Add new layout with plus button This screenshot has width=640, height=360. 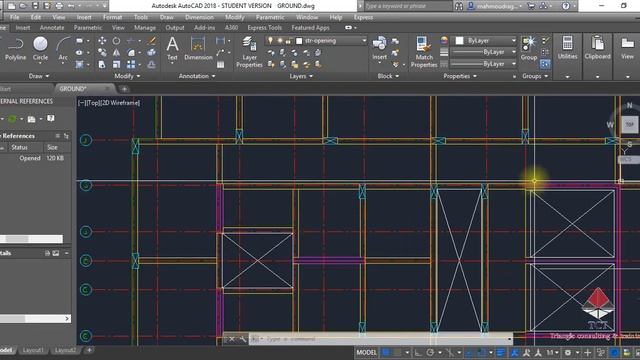(89, 350)
